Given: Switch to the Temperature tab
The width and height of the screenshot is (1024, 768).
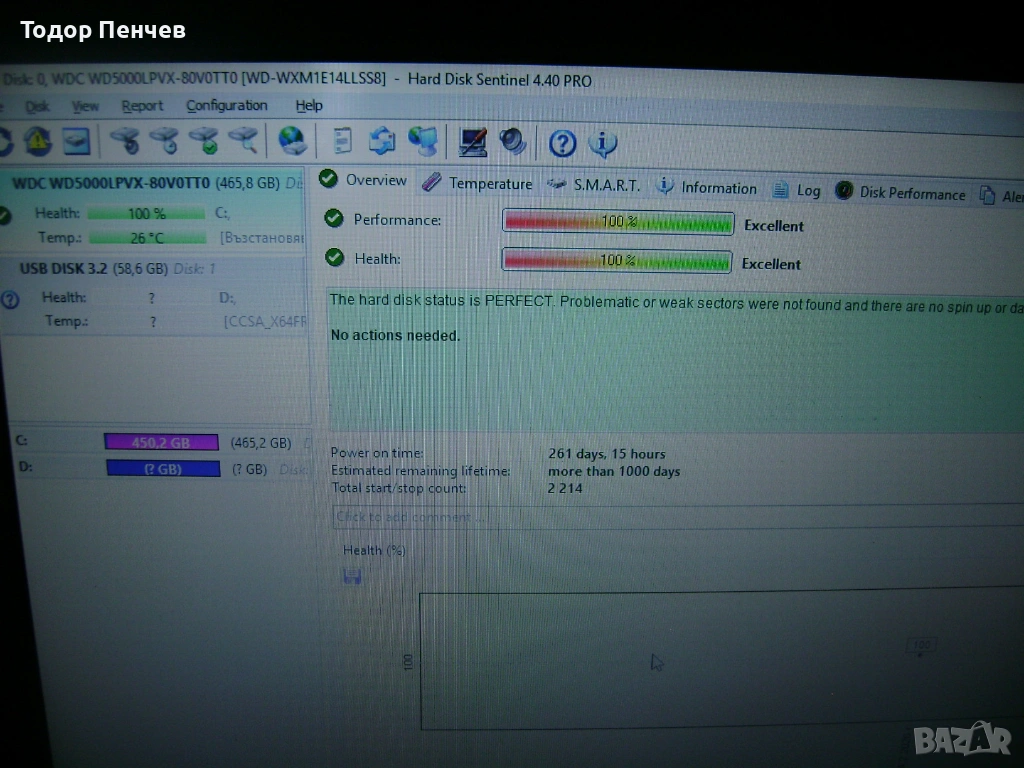Looking at the screenshot, I should coord(478,183).
